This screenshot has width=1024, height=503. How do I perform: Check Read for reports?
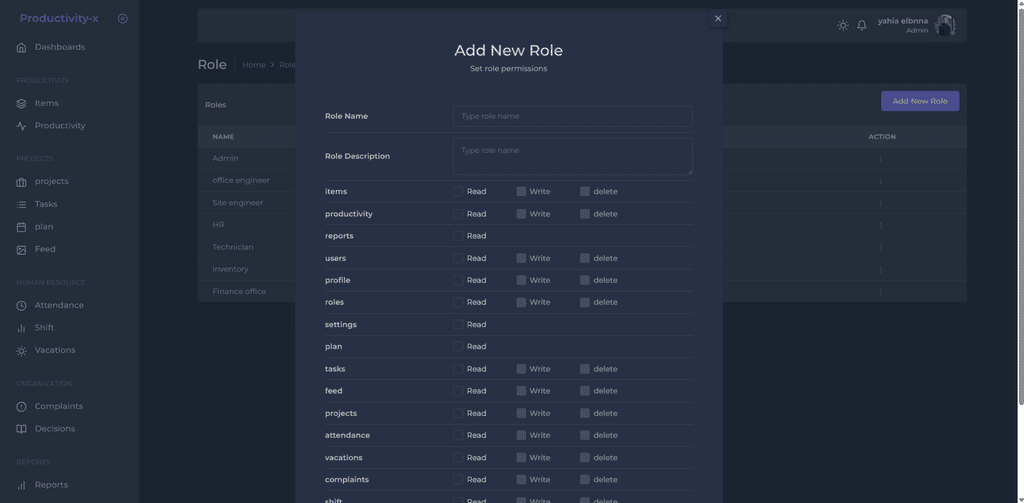click(x=458, y=236)
